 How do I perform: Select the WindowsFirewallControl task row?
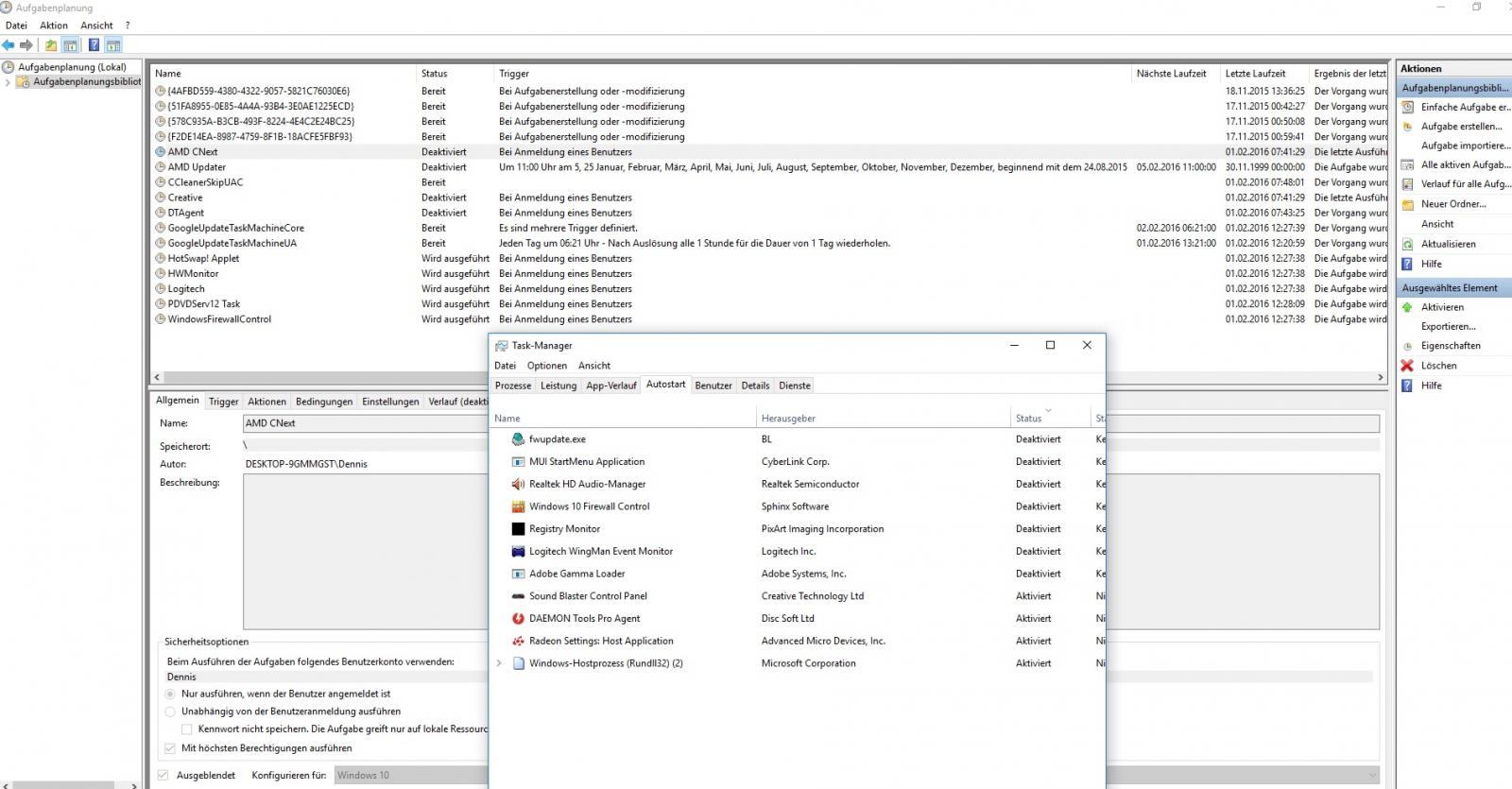click(767, 319)
